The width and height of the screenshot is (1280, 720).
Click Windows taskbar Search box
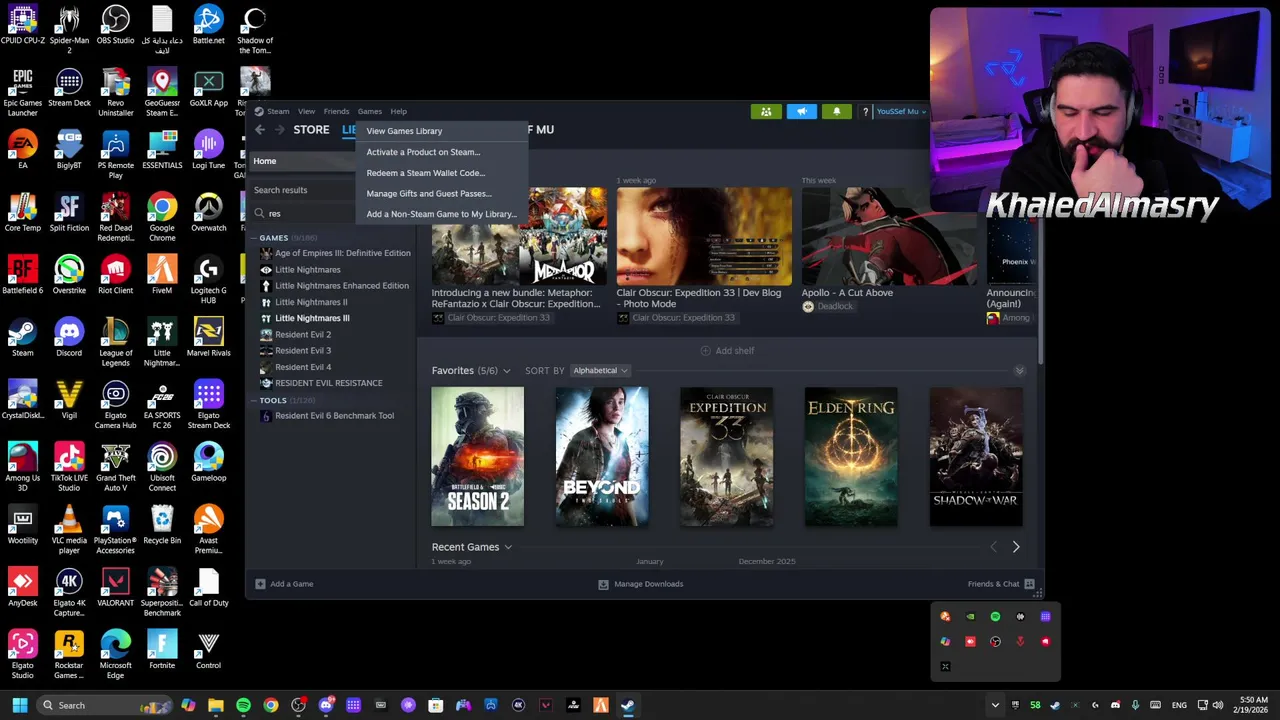(x=104, y=705)
